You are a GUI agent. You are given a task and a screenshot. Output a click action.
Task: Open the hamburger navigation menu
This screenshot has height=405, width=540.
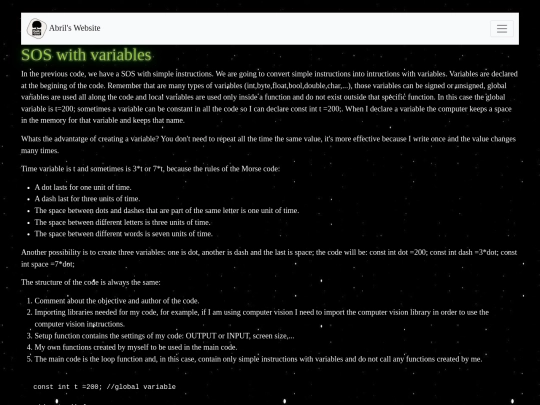[502, 29]
